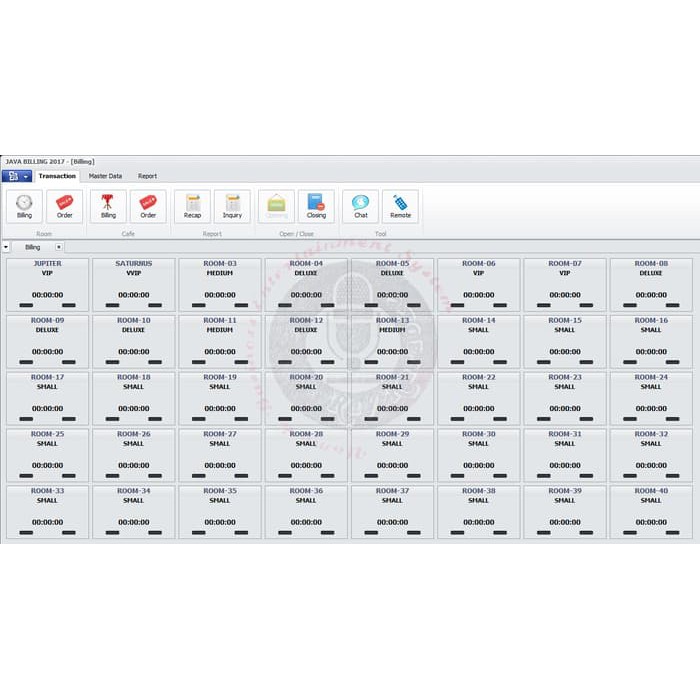Screen dimensions: 700x700
Task: Switch to the Report ribbon tab
Action: pos(147,176)
